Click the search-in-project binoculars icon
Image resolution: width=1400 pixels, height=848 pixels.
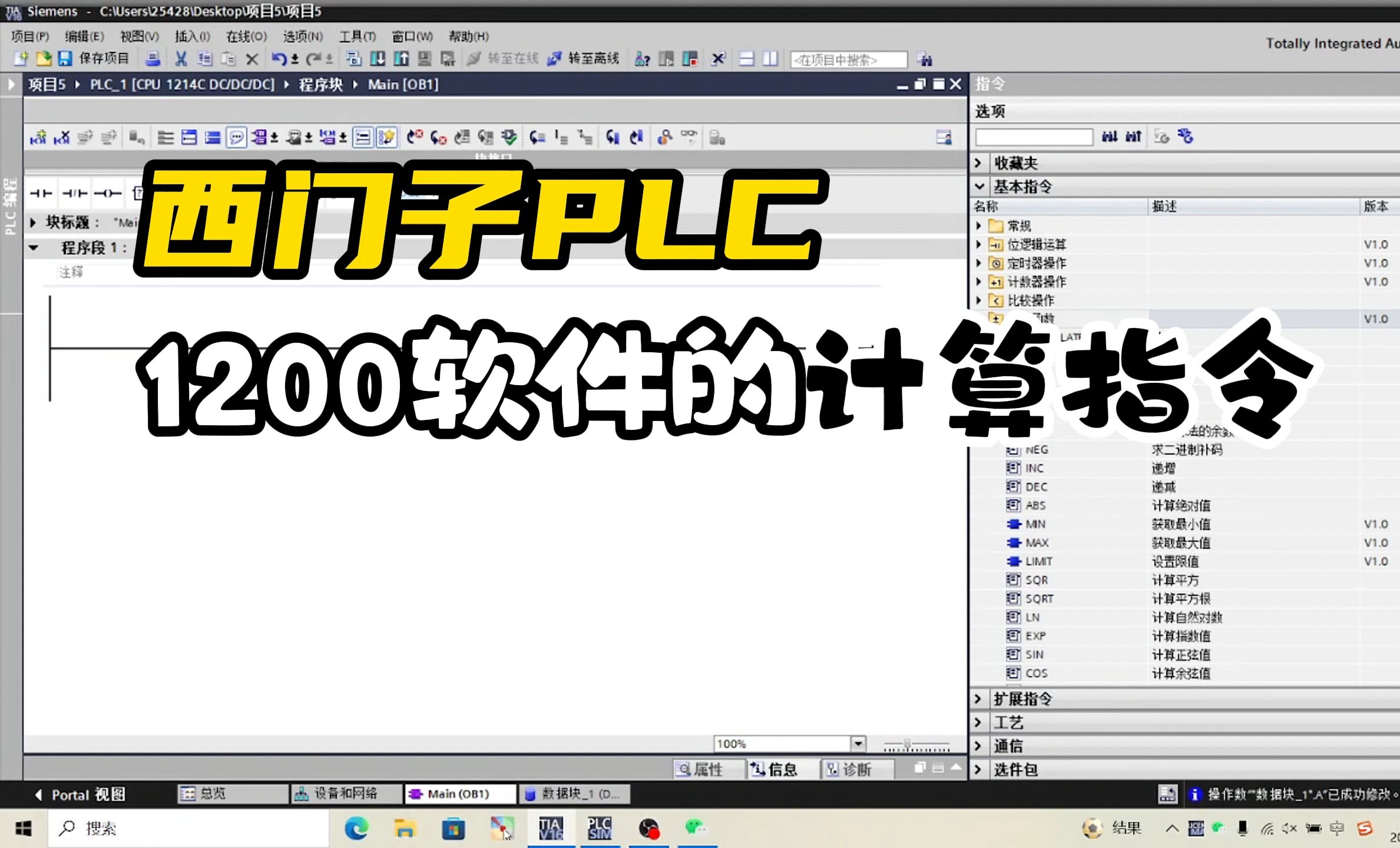[925, 59]
